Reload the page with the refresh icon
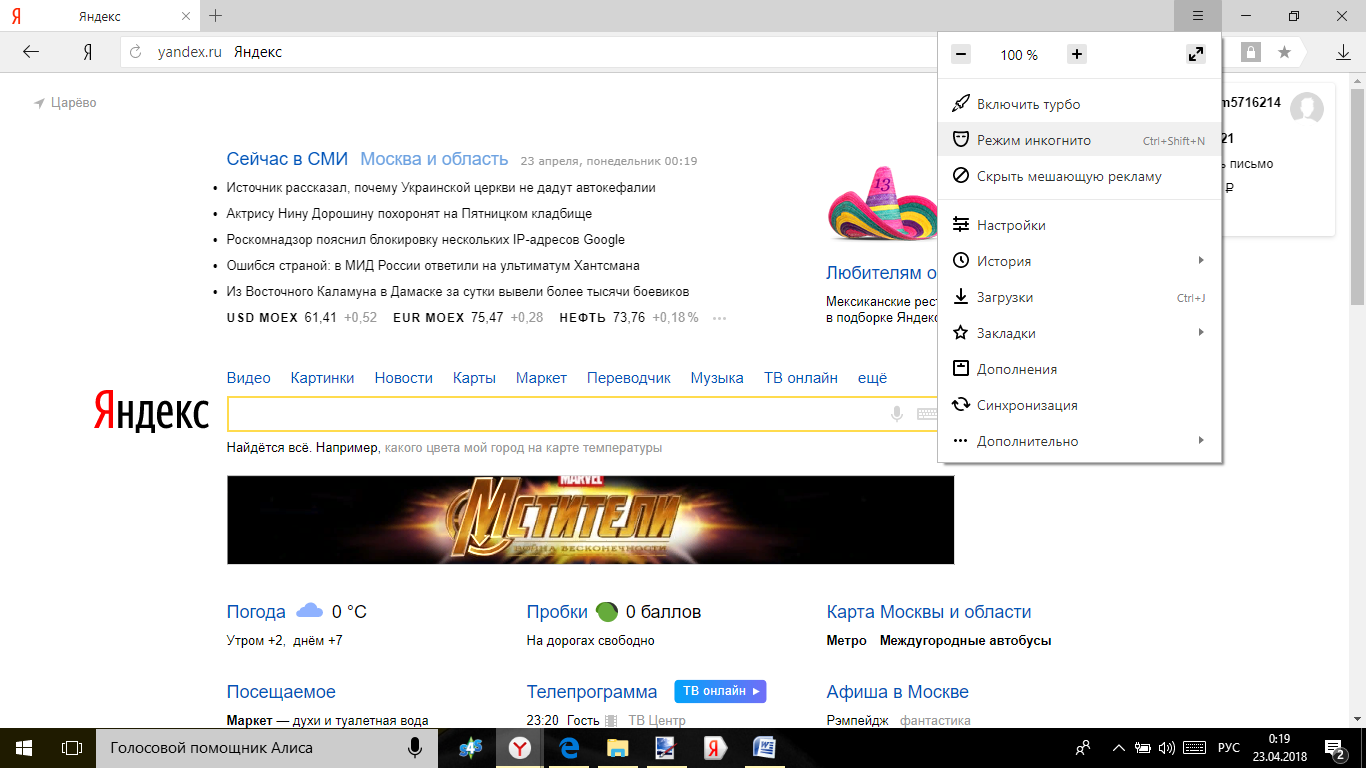 click(136, 52)
